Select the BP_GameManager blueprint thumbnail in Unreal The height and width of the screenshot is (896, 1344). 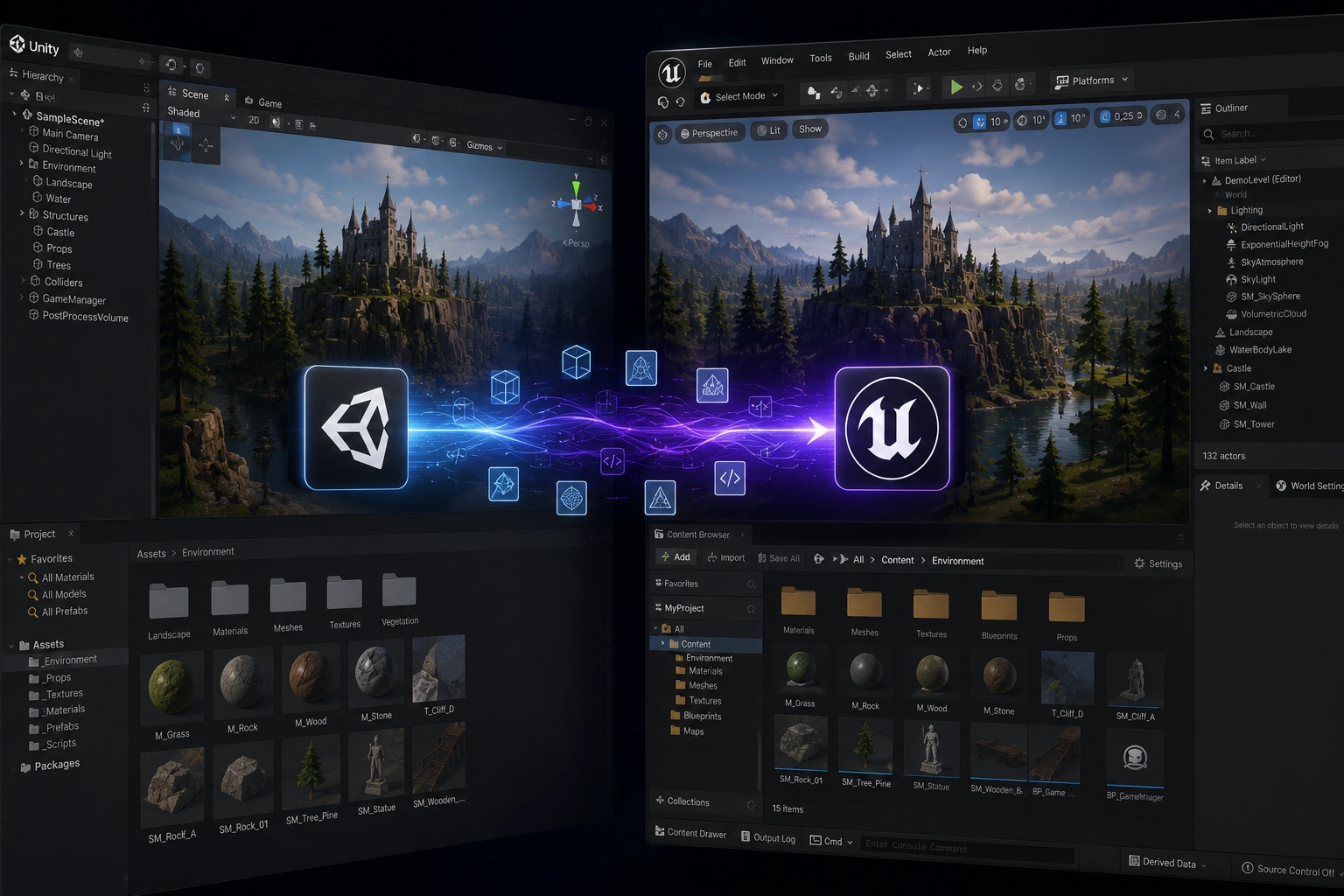click(x=1135, y=758)
